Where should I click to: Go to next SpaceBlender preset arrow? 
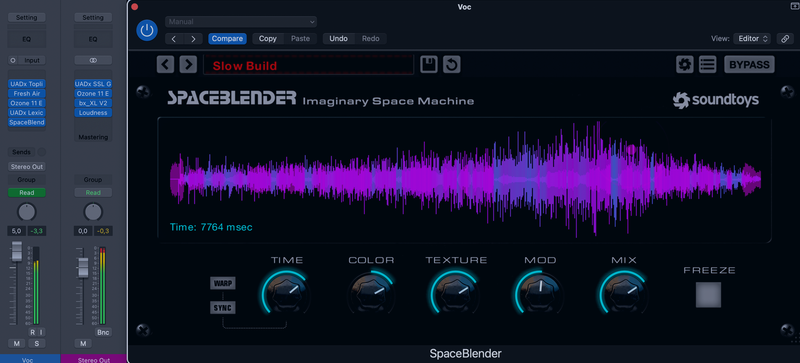188,65
